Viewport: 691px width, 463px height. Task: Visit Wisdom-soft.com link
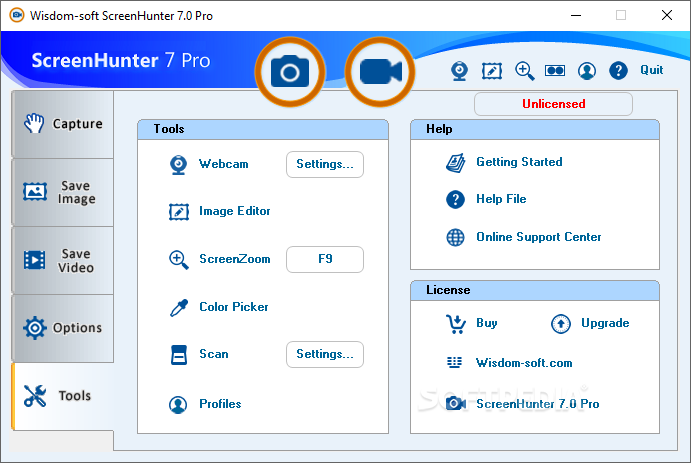[x=524, y=363]
